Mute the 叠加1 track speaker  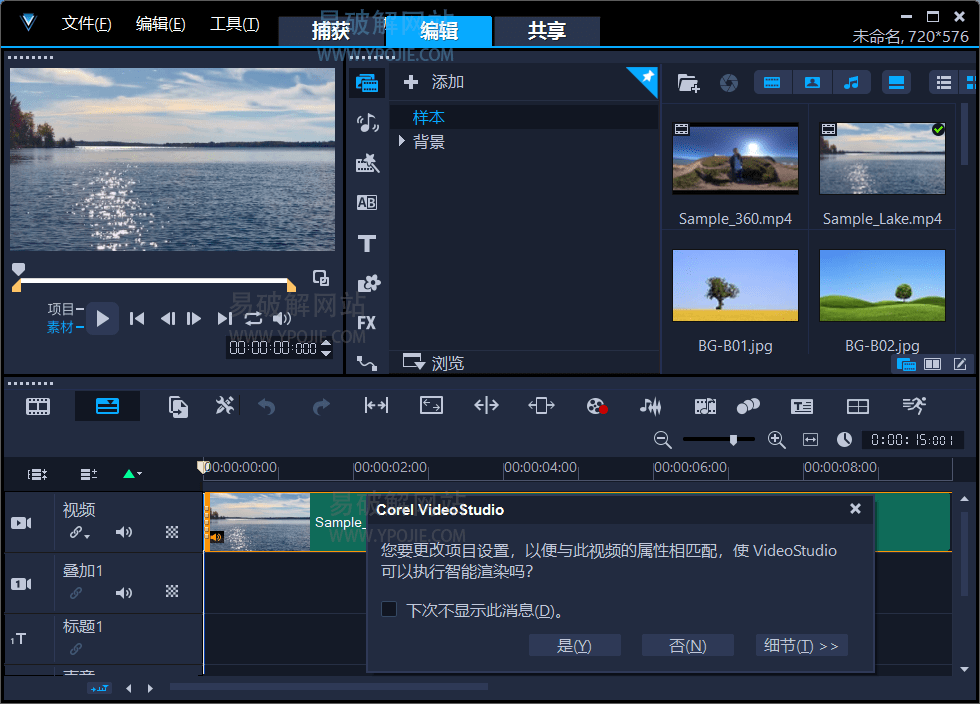[x=124, y=593]
